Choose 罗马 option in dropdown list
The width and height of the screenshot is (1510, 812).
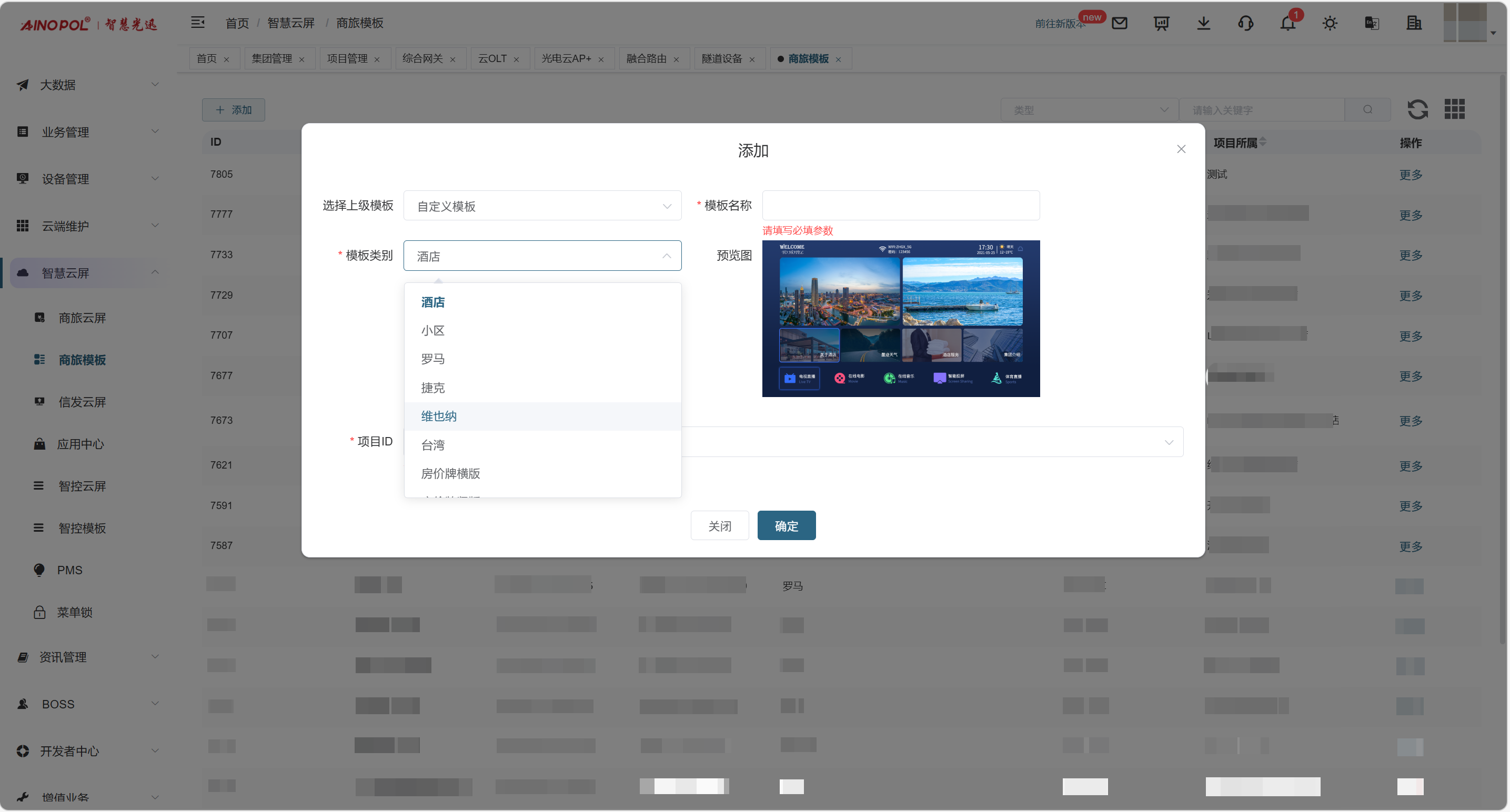pyautogui.click(x=432, y=359)
